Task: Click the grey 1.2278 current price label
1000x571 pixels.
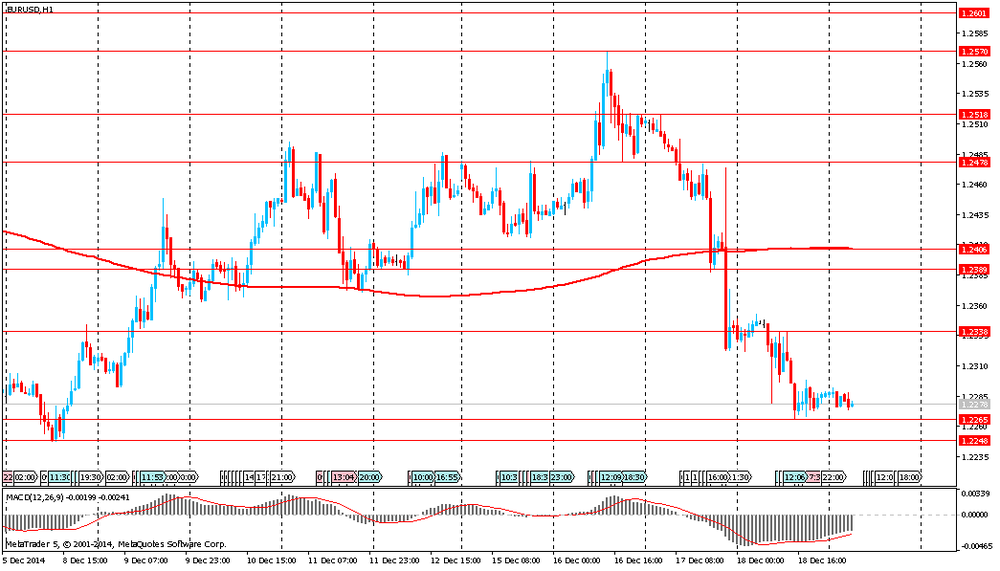Action: coord(974,404)
